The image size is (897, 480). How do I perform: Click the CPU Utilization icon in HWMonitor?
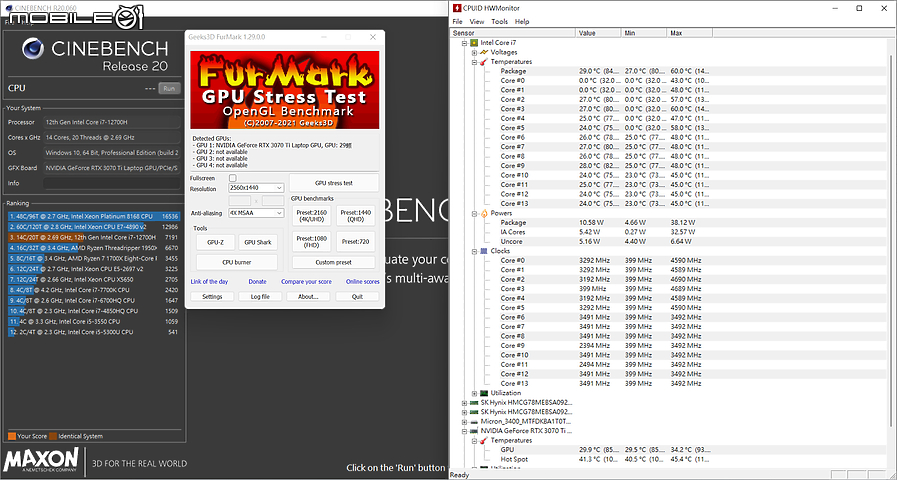pos(484,393)
